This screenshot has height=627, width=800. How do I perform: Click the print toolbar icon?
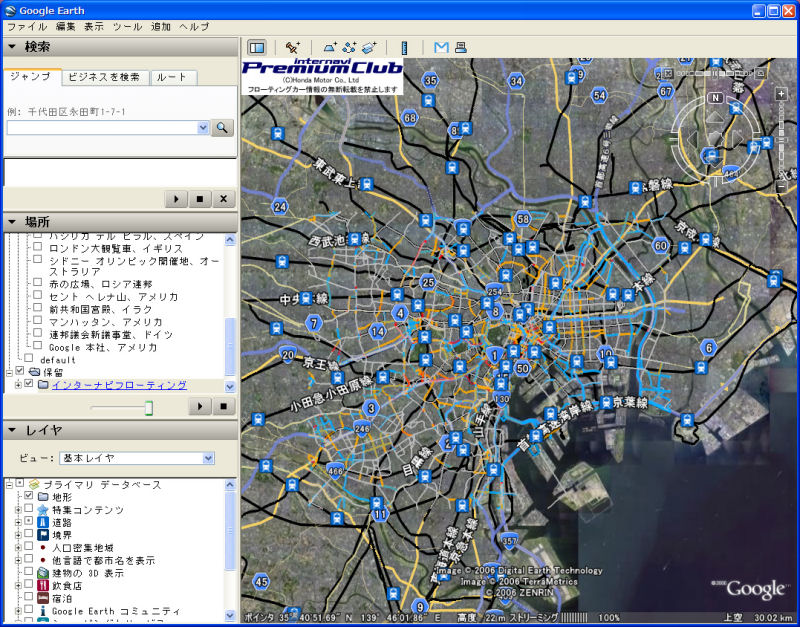(461, 47)
